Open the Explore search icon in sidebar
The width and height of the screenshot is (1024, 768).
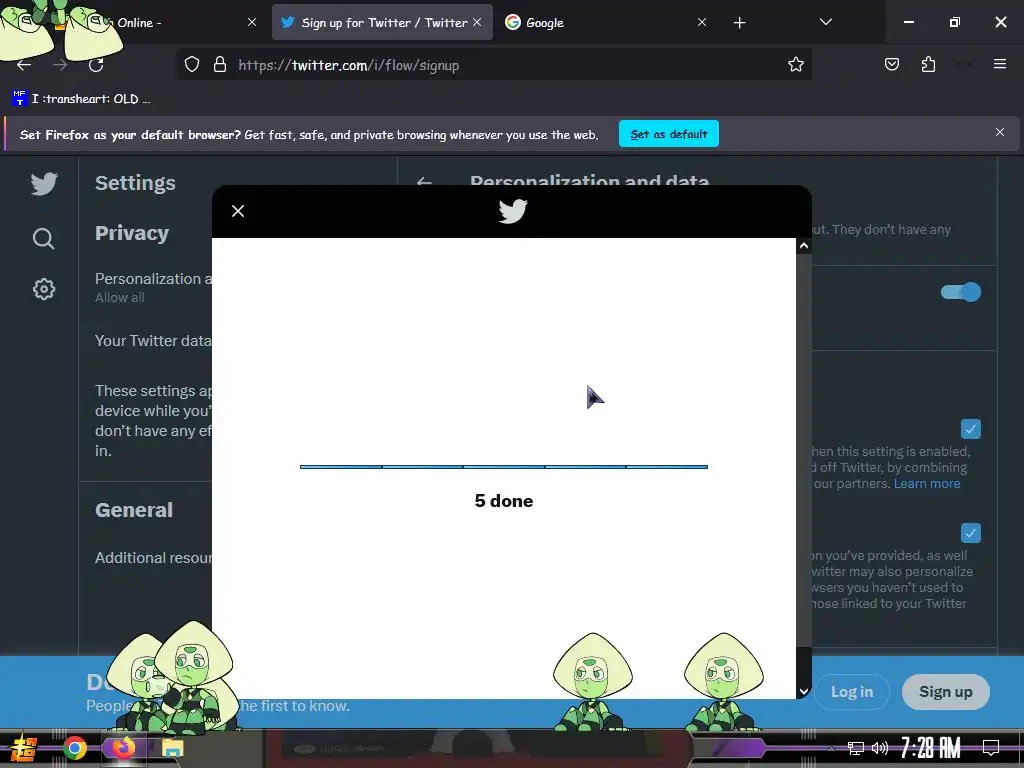(x=44, y=238)
